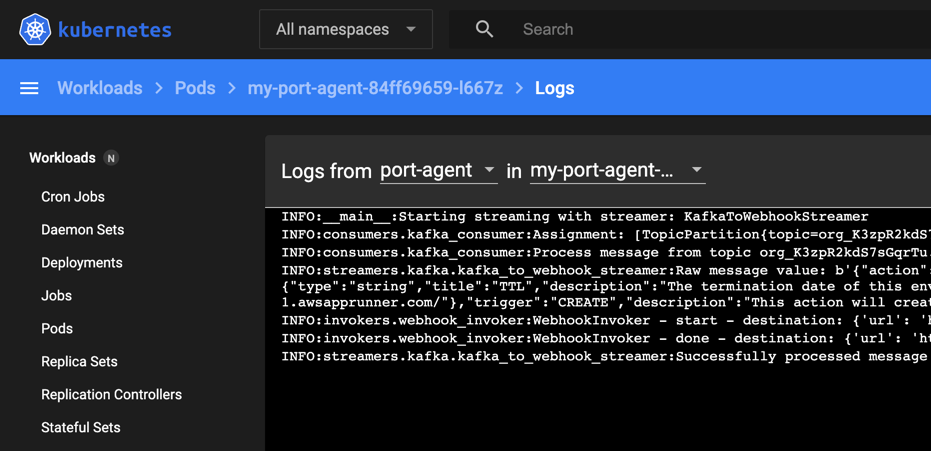Click the Workloads sidebar heading
The image size is (931, 451).
pos(62,158)
